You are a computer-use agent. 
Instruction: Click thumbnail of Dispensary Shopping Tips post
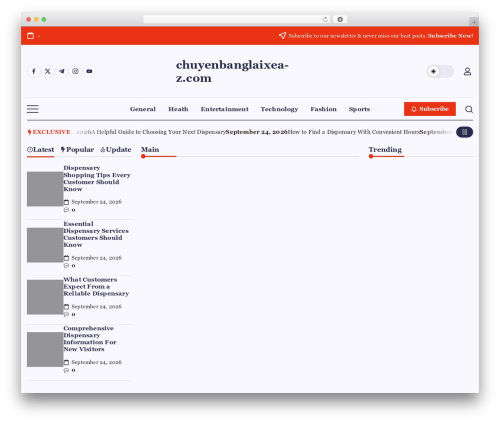pyautogui.click(x=45, y=189)
